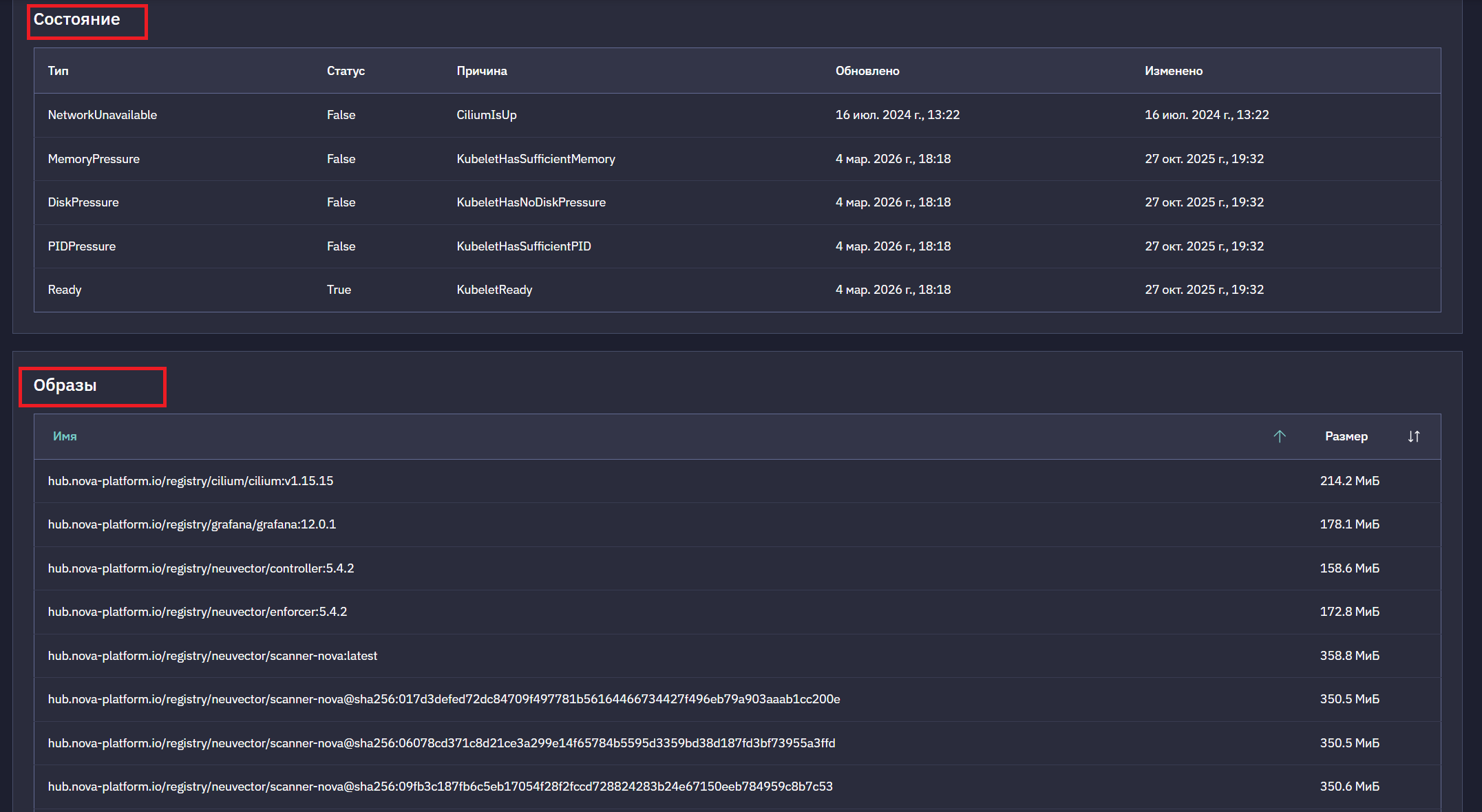The image size is (1482, 812).
Task: Click the Имя column header
Action: tap(65, 436)
